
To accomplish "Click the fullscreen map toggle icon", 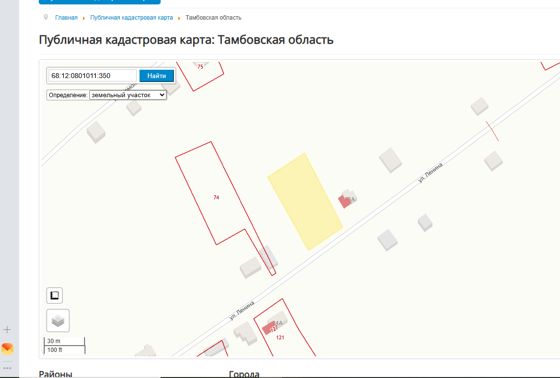I will [54, 295].
